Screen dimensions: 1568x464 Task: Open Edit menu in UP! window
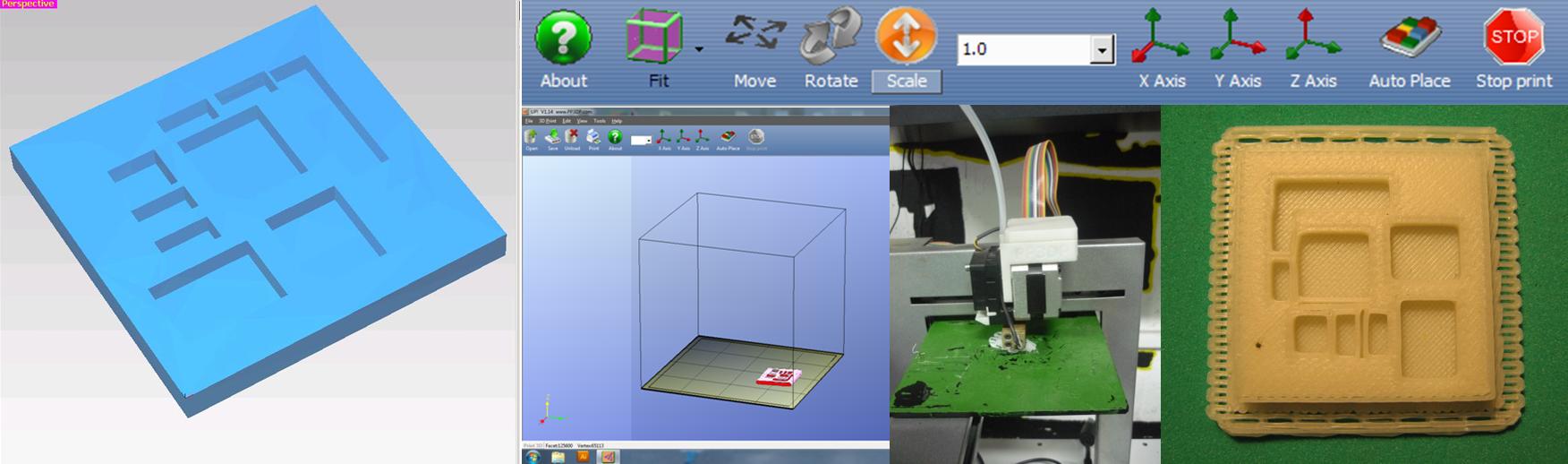(567, 121)
